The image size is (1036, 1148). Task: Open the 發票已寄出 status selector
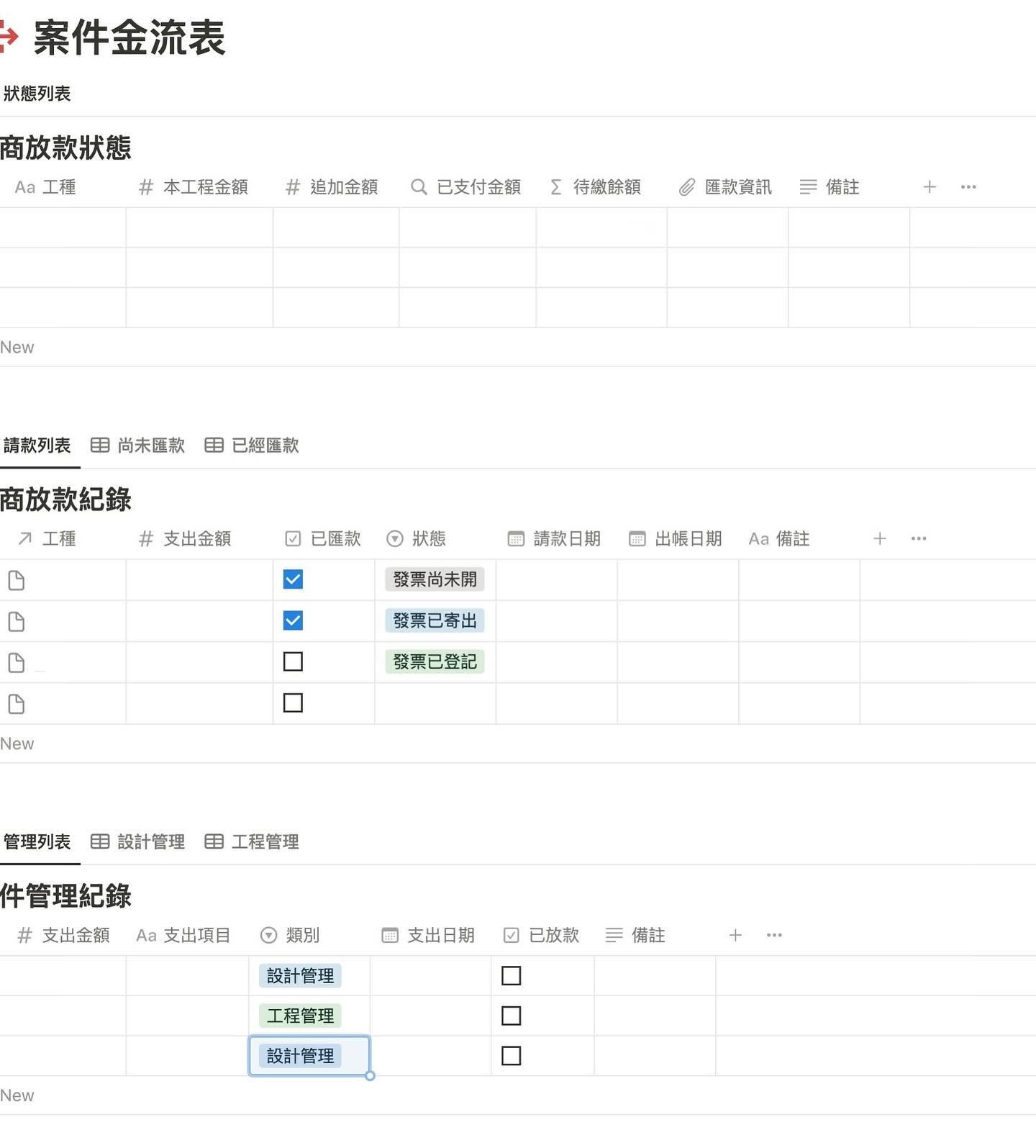tap(435, 620)
